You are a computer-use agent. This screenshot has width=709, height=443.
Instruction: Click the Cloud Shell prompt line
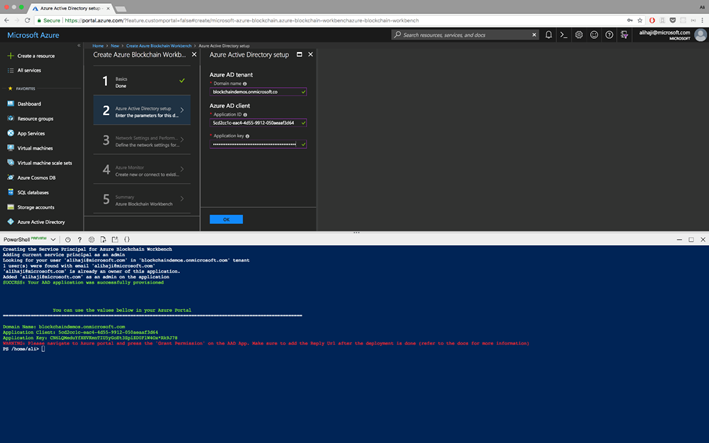tap(24, 349)
